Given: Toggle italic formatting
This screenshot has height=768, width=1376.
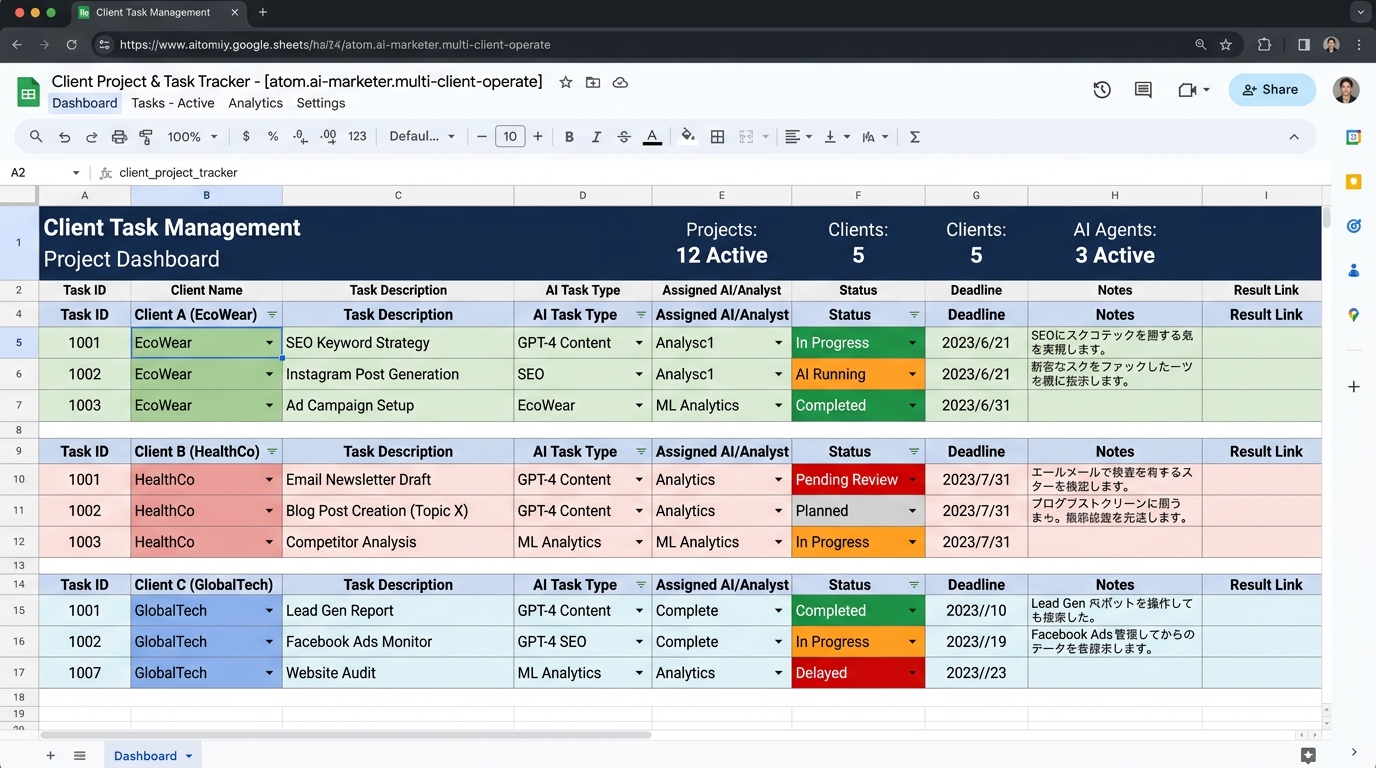Looking at the screenshot, I should [x=597, y=137].
